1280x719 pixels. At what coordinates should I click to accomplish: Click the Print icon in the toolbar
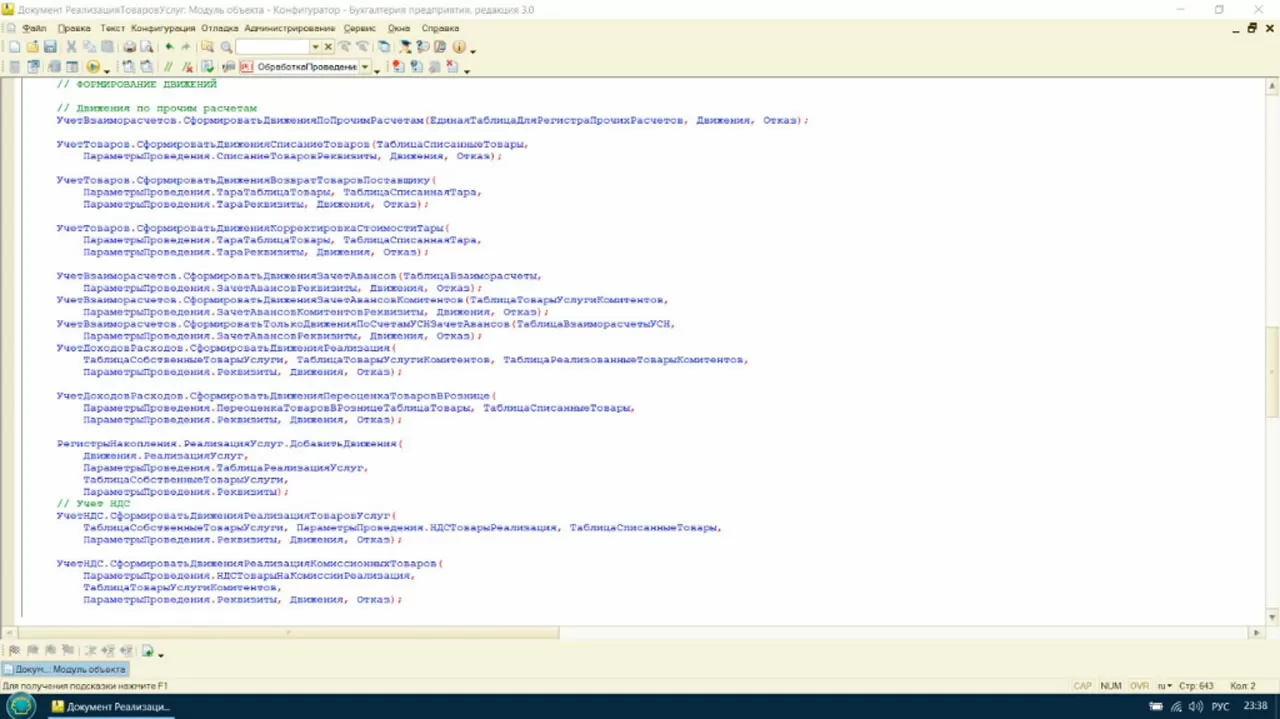[x=129, y=47]
